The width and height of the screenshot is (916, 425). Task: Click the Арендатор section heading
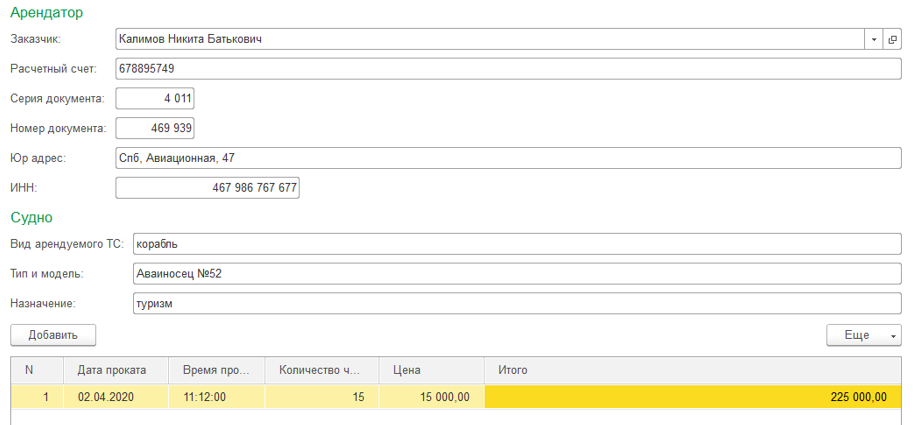coord(47,12)
